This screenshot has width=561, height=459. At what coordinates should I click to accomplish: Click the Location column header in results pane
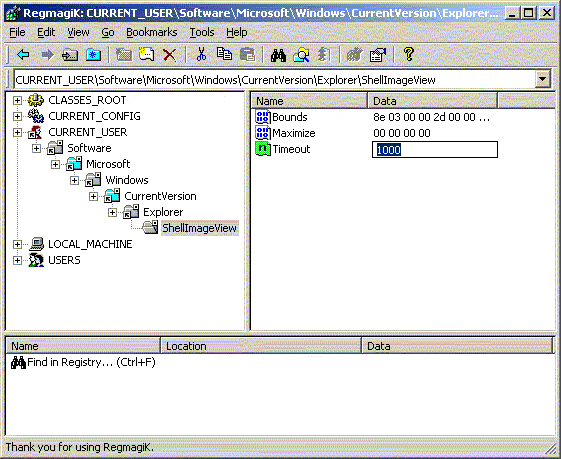(261, 346)
